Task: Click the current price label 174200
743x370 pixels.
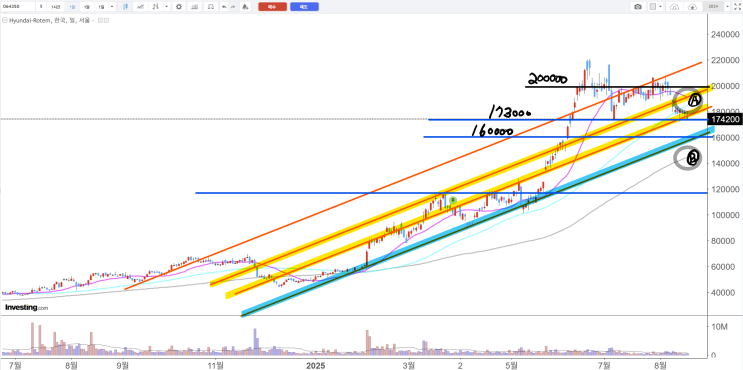Action: (725, 119)
